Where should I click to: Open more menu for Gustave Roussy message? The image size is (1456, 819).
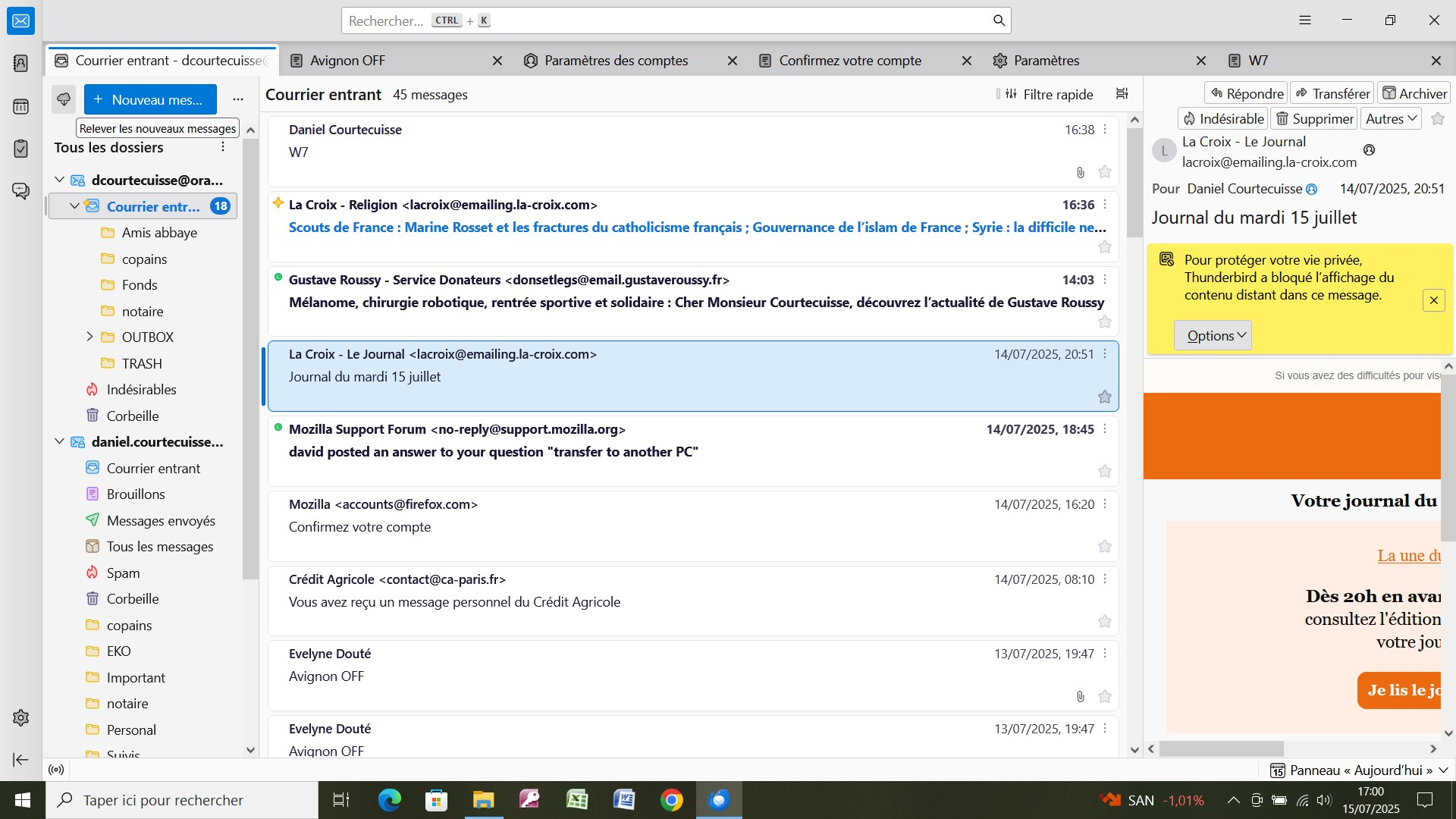(1105, 280)
